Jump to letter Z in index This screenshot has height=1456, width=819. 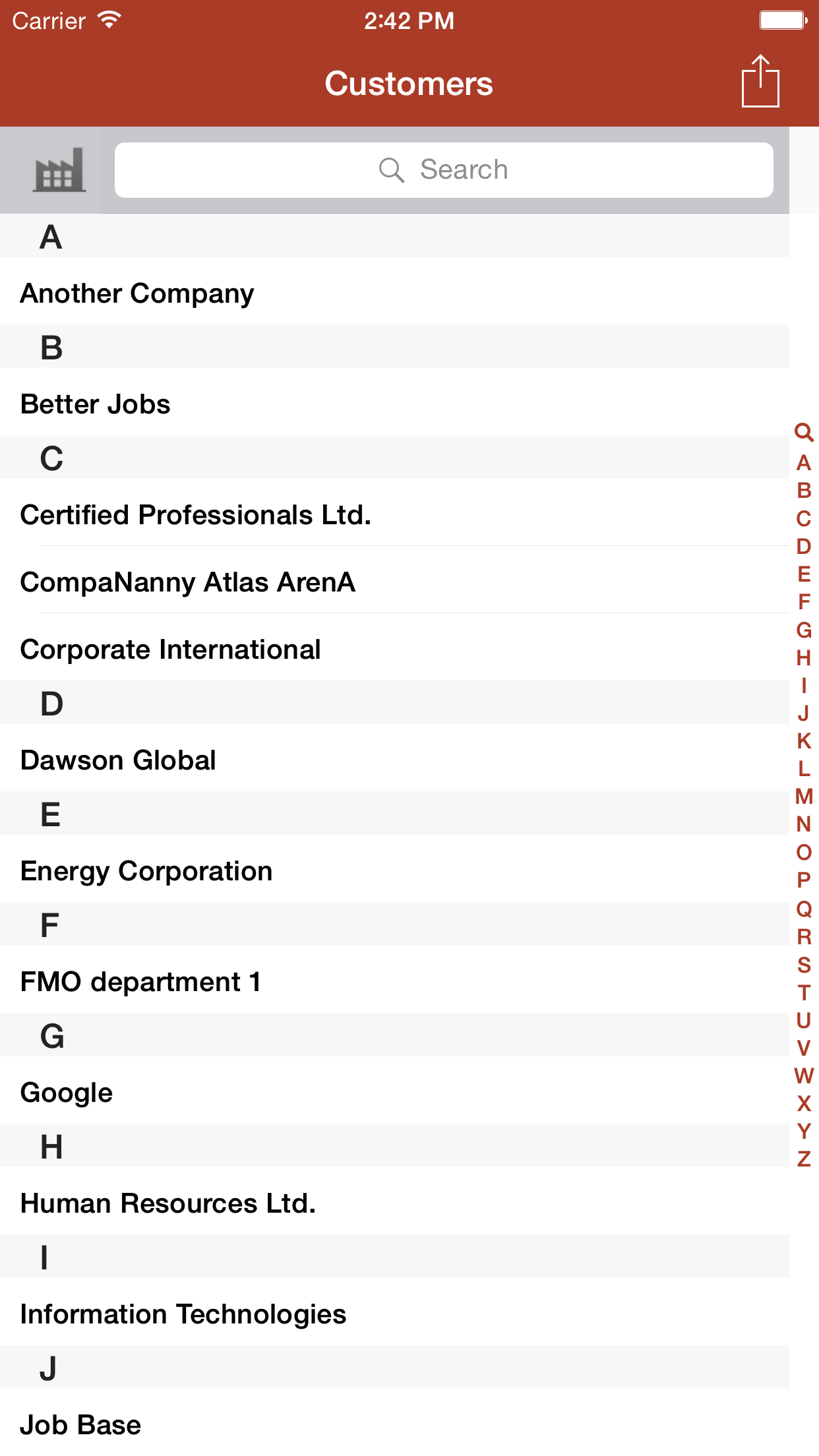pyautogui.click(x=804, y=1159)
